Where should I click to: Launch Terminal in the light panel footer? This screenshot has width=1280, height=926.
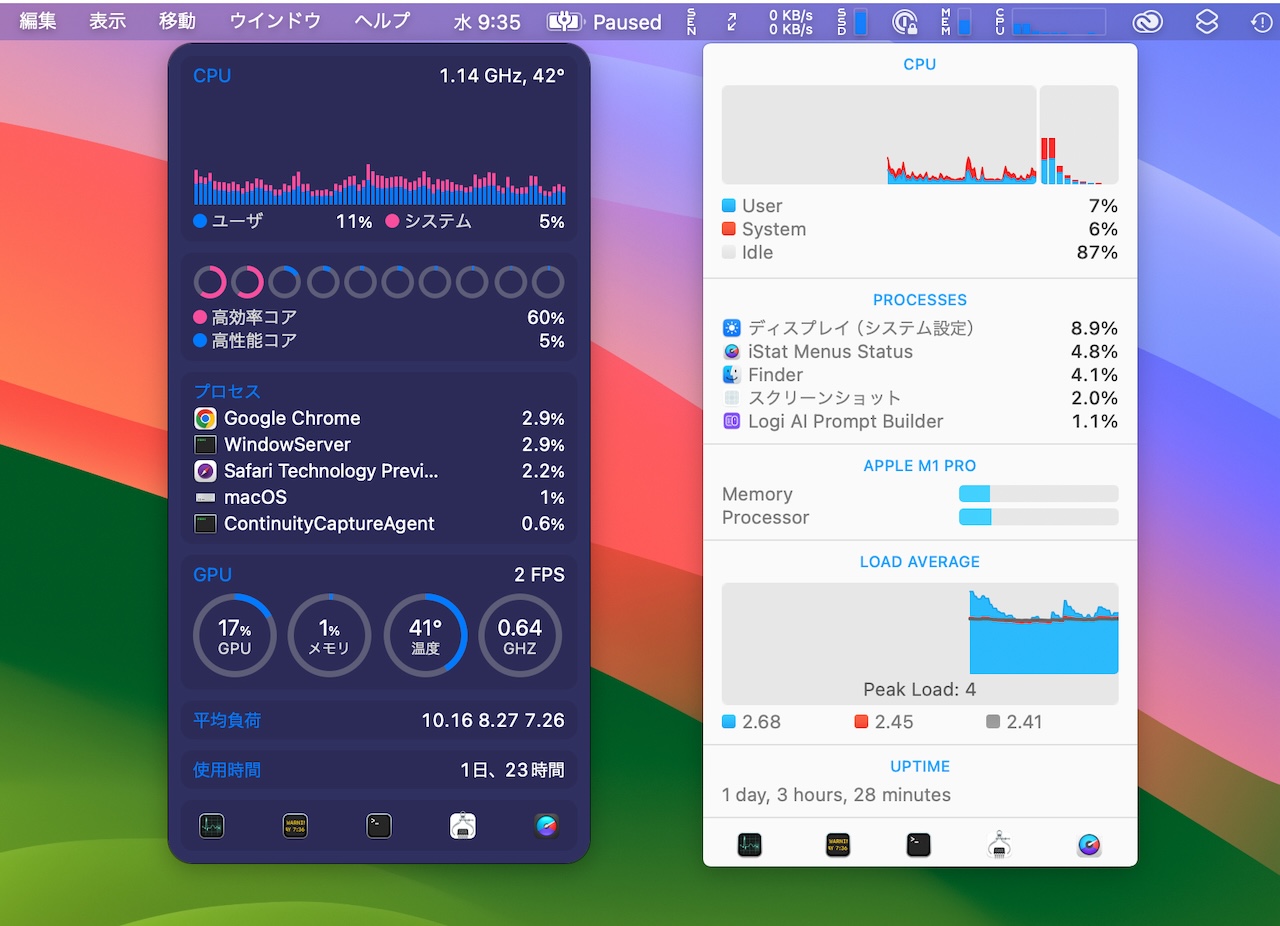click(x=919, y=845)
